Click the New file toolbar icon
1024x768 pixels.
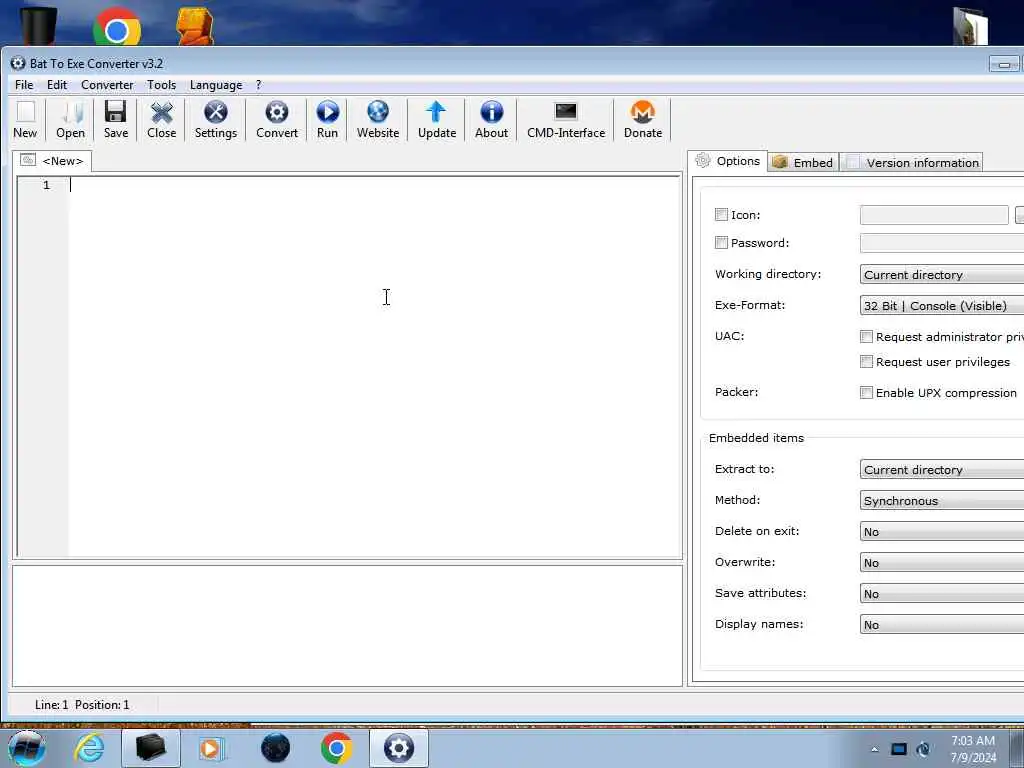click(25, 112)
